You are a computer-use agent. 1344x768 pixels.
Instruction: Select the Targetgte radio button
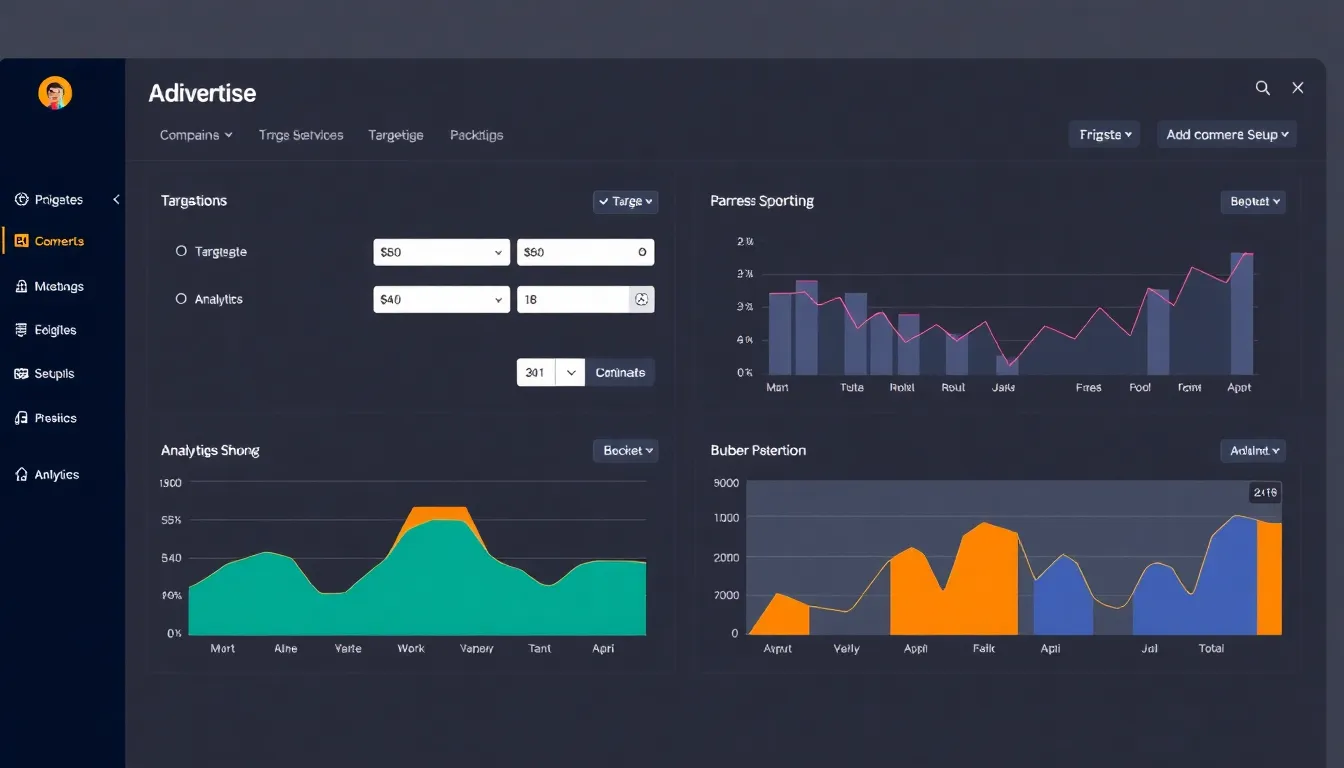(x=181, y=251)
